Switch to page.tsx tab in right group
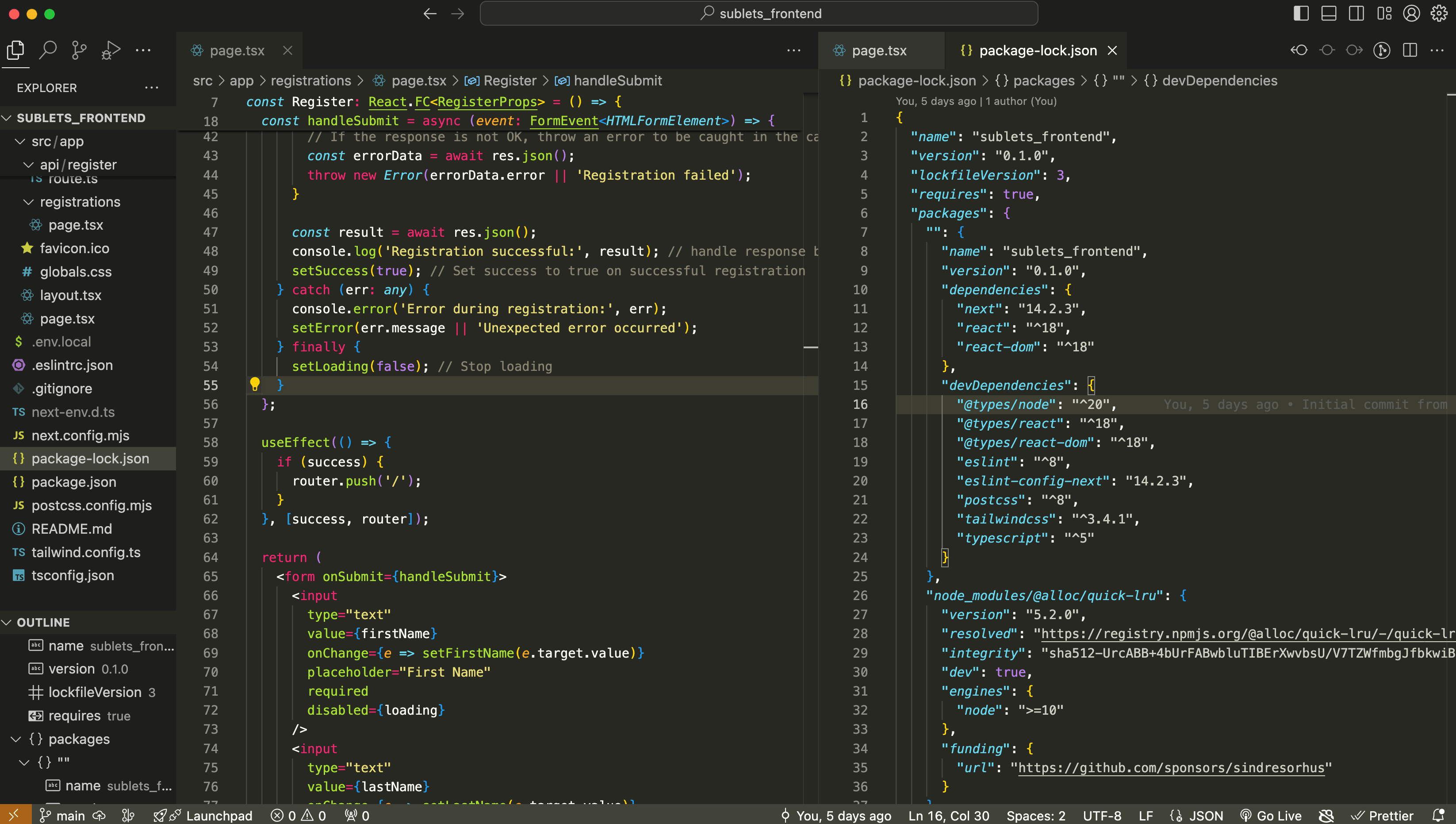 click(879, 50)
